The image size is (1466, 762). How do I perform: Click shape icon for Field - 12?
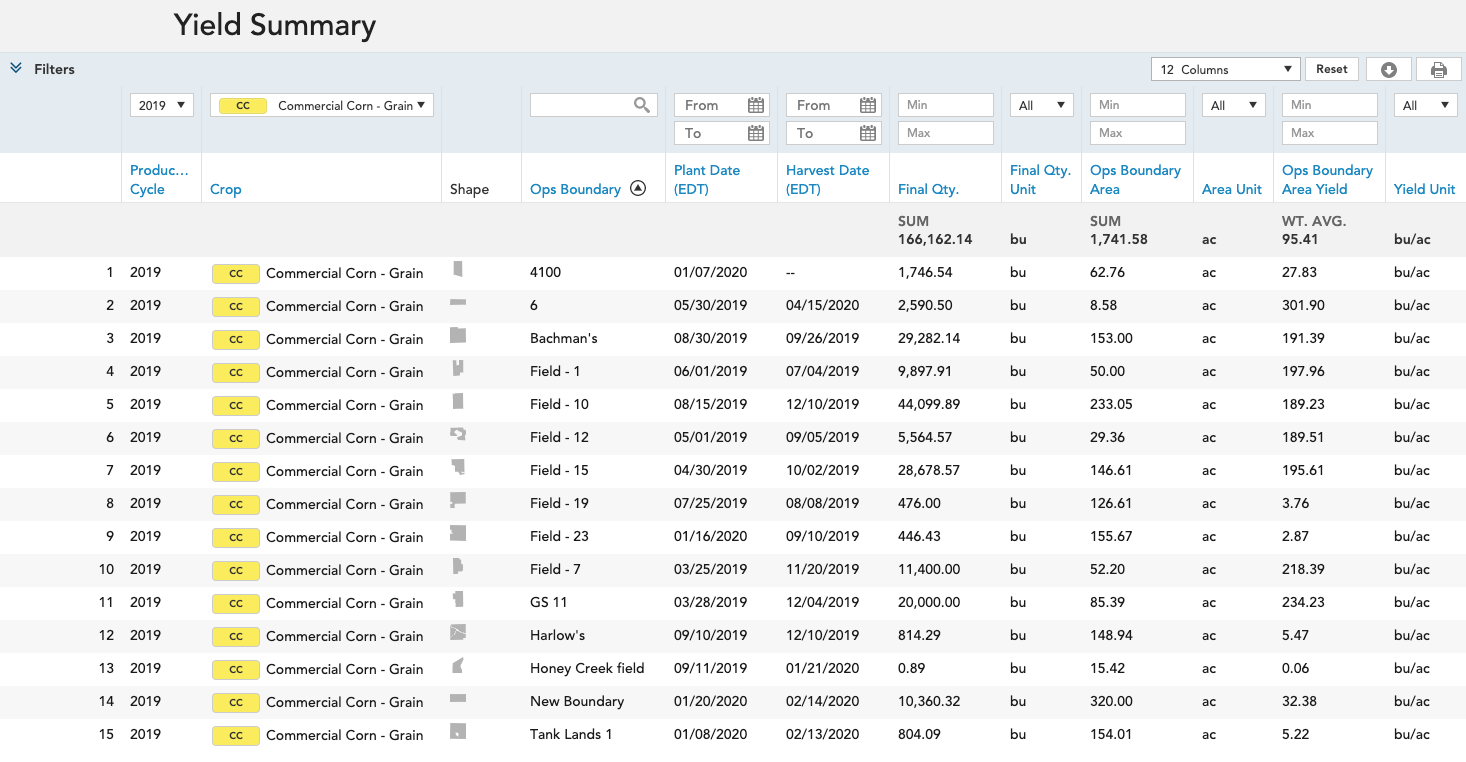pos(458,434)
